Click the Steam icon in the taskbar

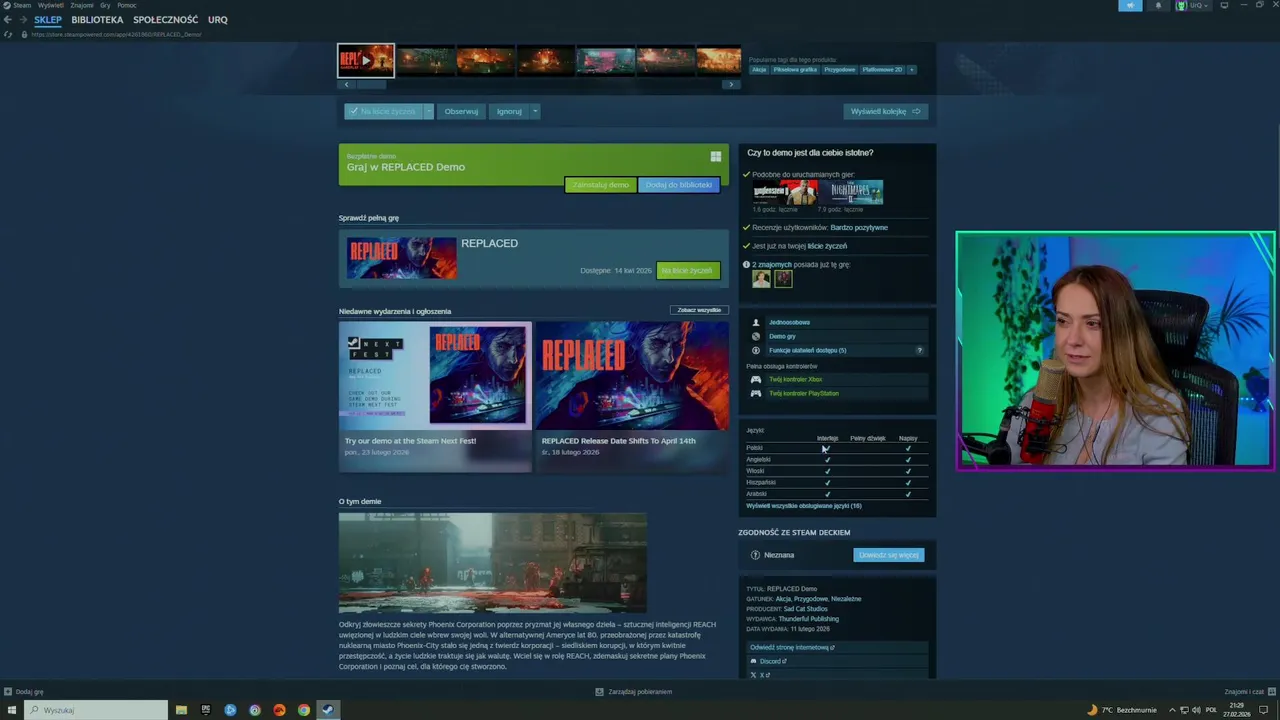327,710
